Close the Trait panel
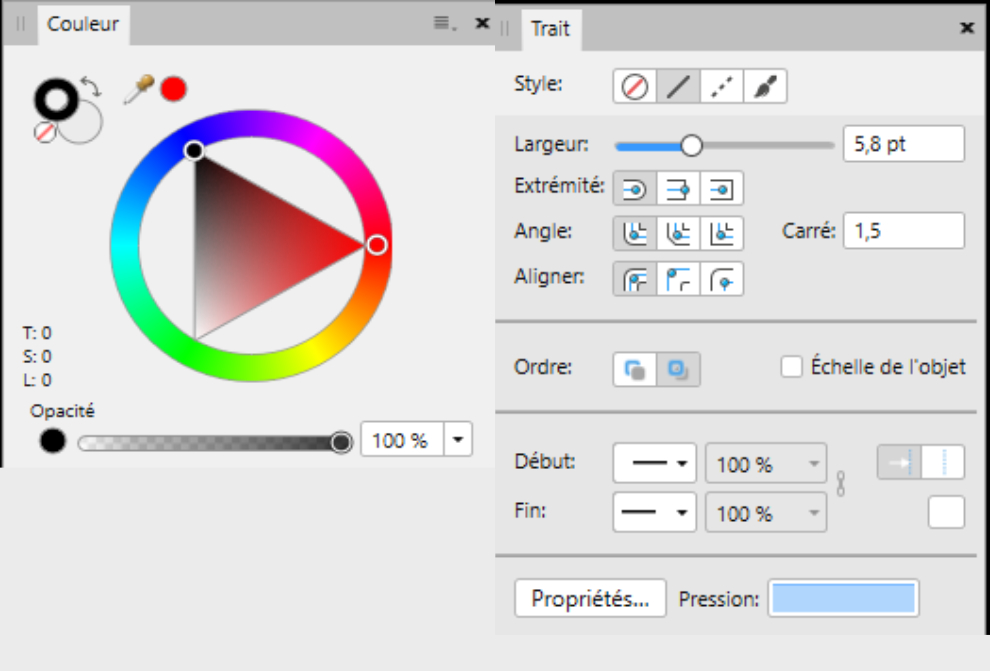The height and width of the screenshot is (671, 990). [x=967, y=28]
